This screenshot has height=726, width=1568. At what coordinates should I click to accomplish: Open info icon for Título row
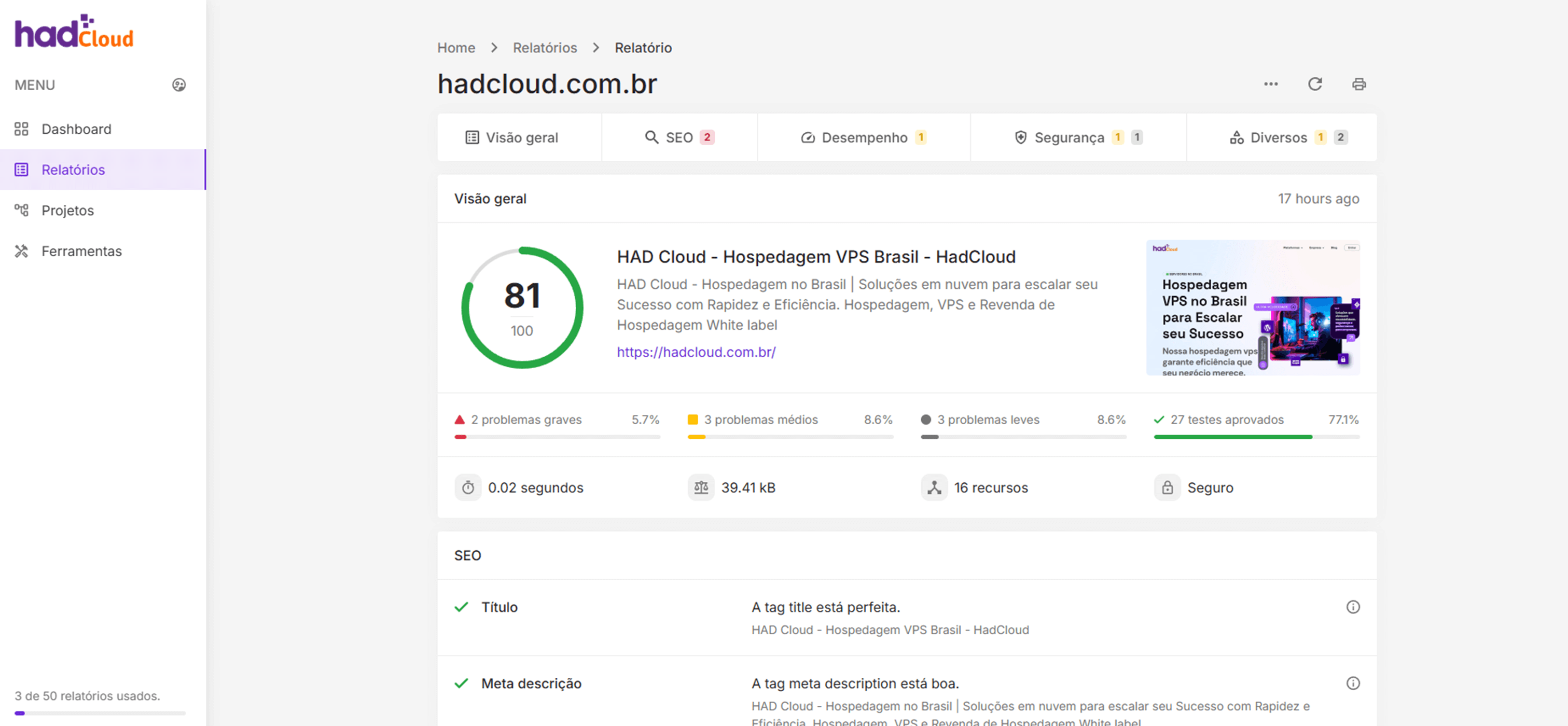point(1353,607)
